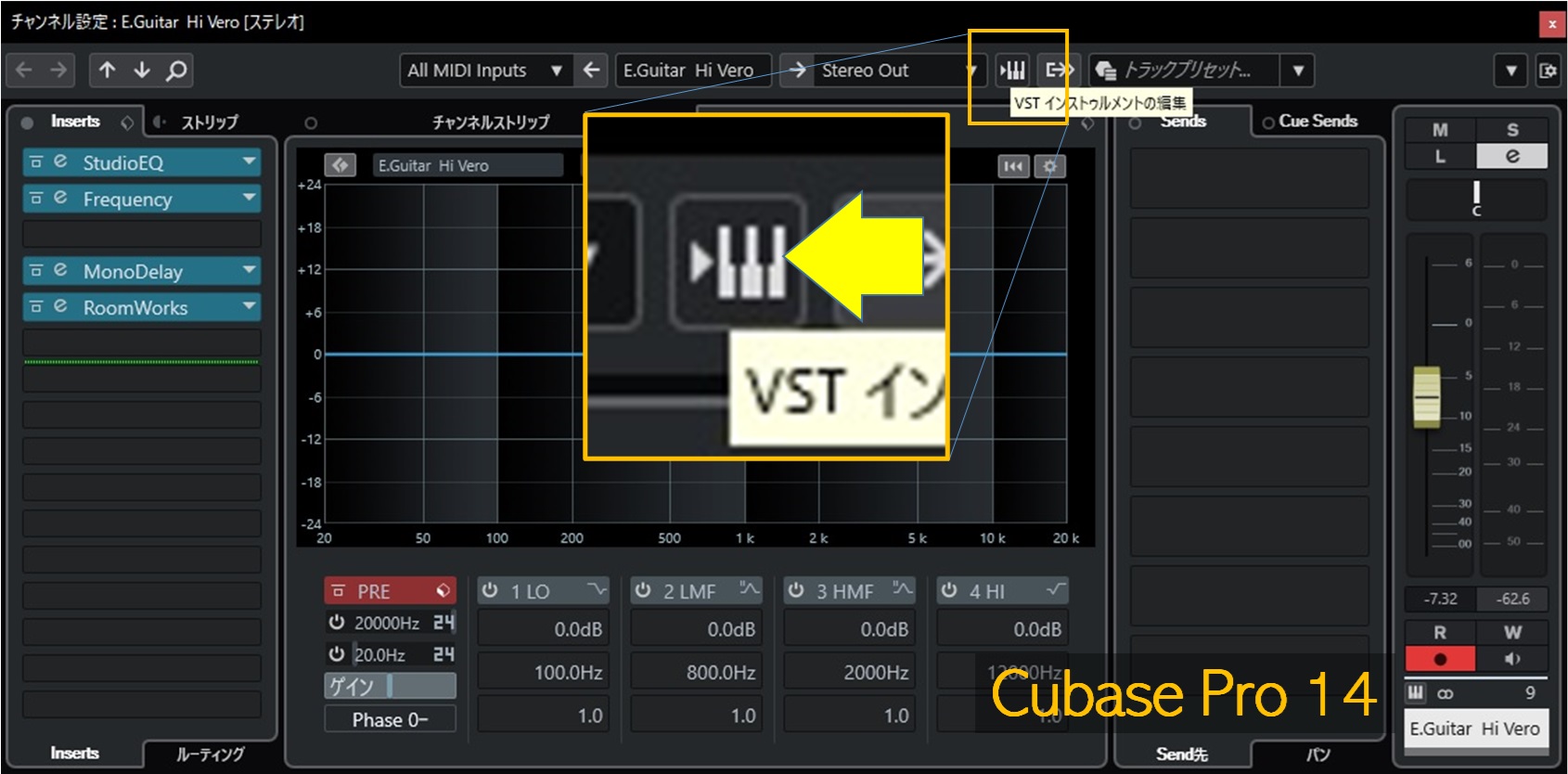Image resolution: width=1568 pixels, height=774 pixels.
Task: Enable Write automation W button
Action: click(x=1512, y=633)
